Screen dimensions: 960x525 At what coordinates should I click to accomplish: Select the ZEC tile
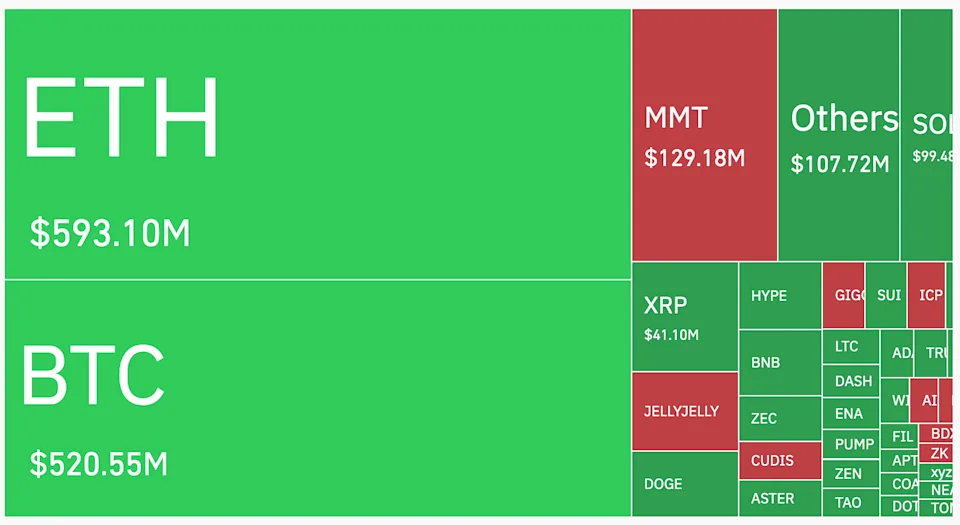[780, 419]
